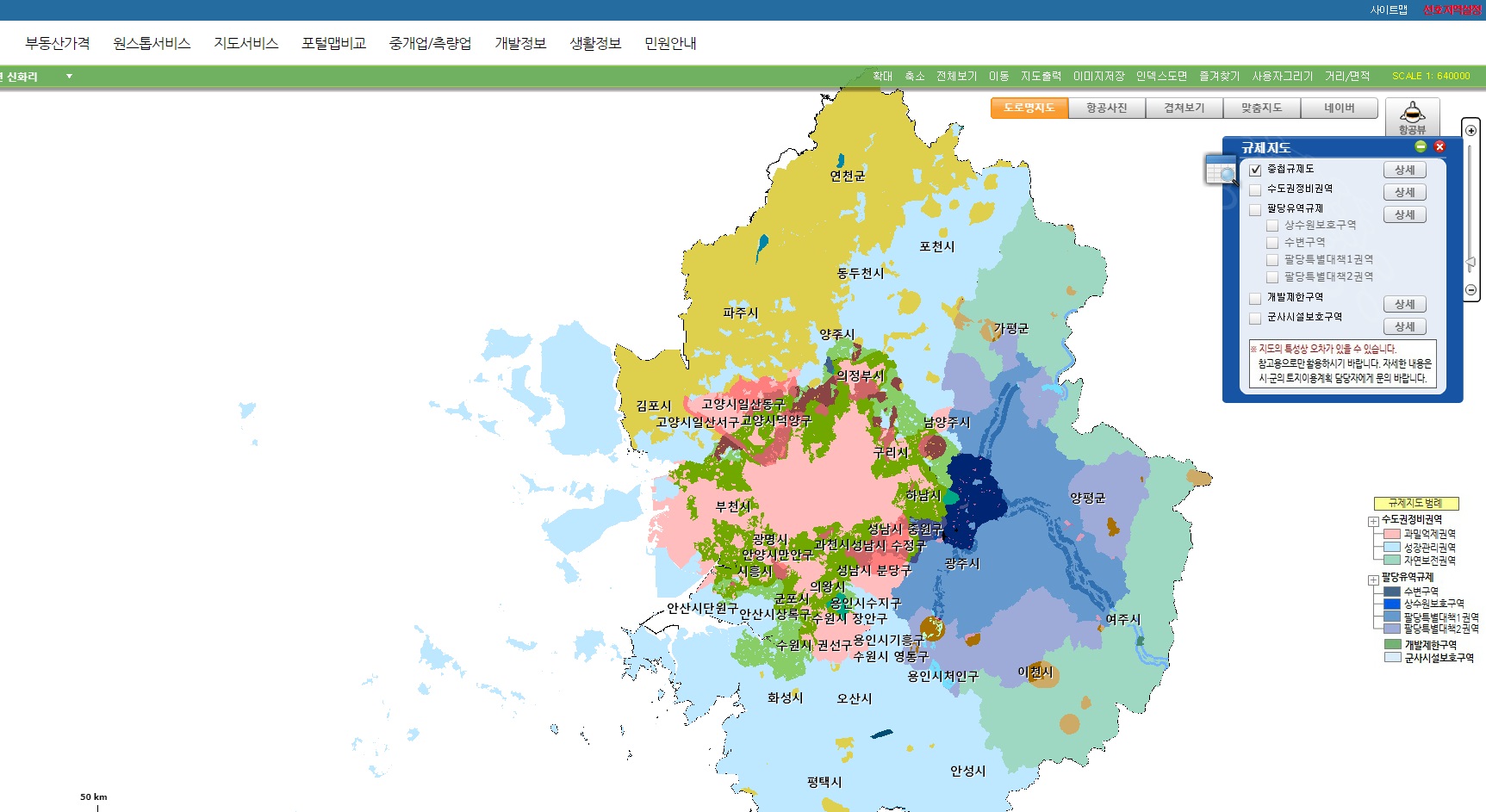The width and height of the screenshot is (1486, 812).
Task: Collapse the 팔당유역규제 legend tree node
Action: point(1373,580)
